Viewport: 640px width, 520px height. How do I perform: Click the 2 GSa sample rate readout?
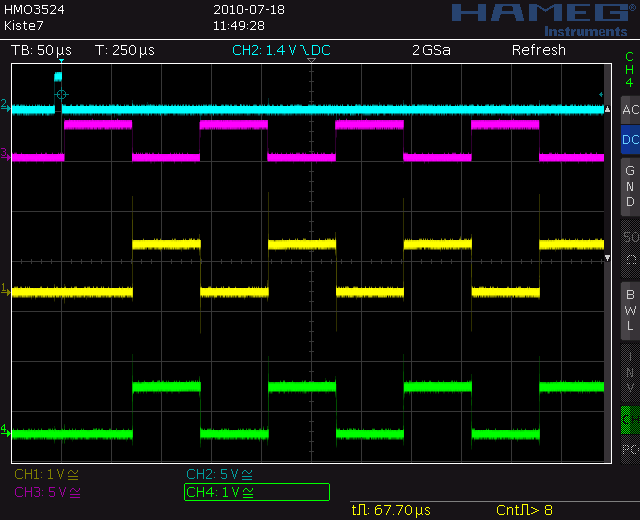[431, 50]
